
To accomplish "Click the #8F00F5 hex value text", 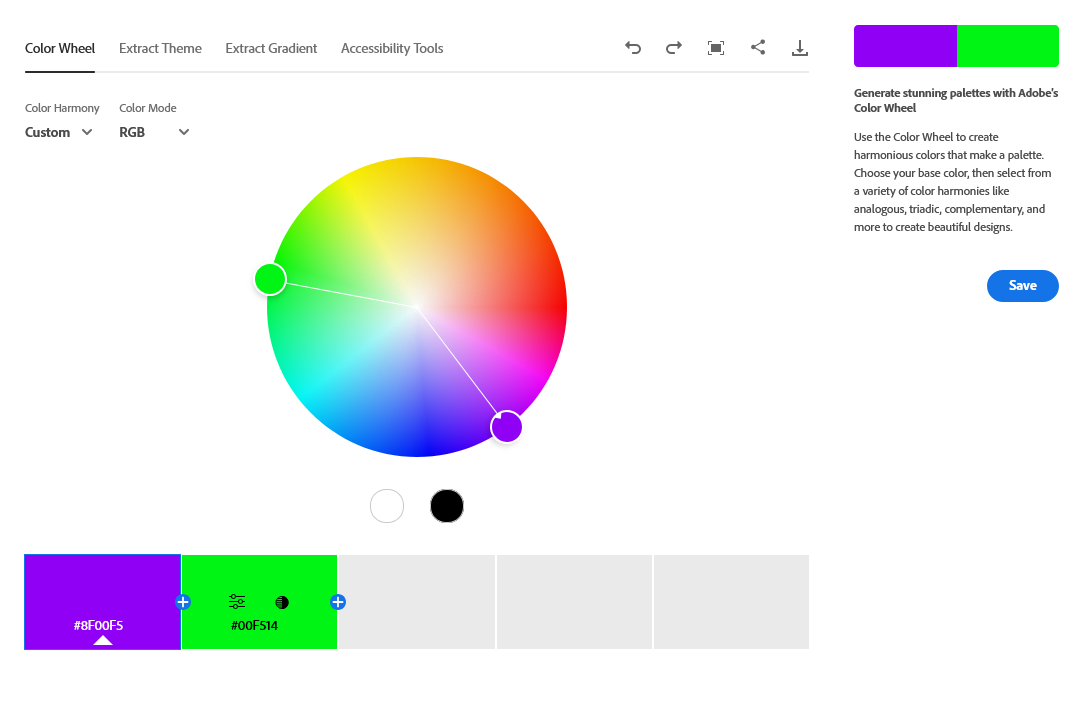I will click(98, 626).
